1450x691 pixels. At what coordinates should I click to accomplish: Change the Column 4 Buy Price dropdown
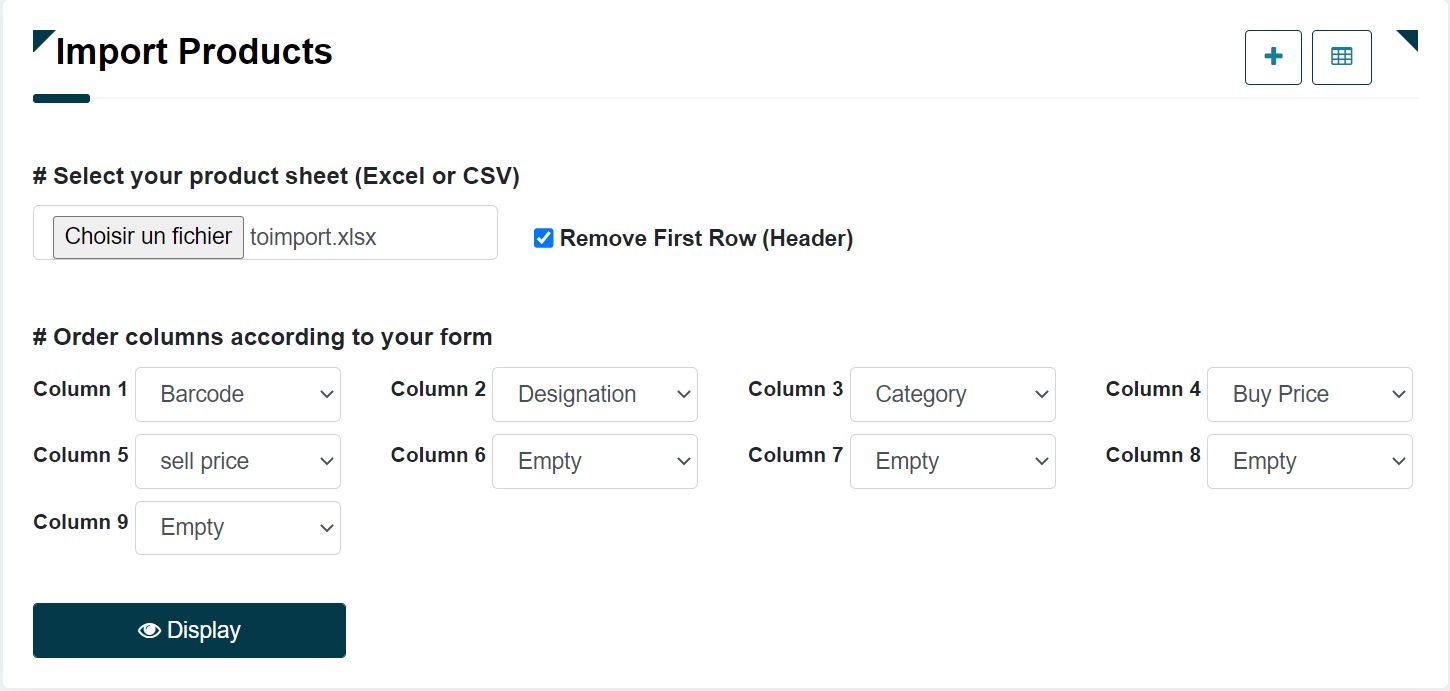point(1309,394)
